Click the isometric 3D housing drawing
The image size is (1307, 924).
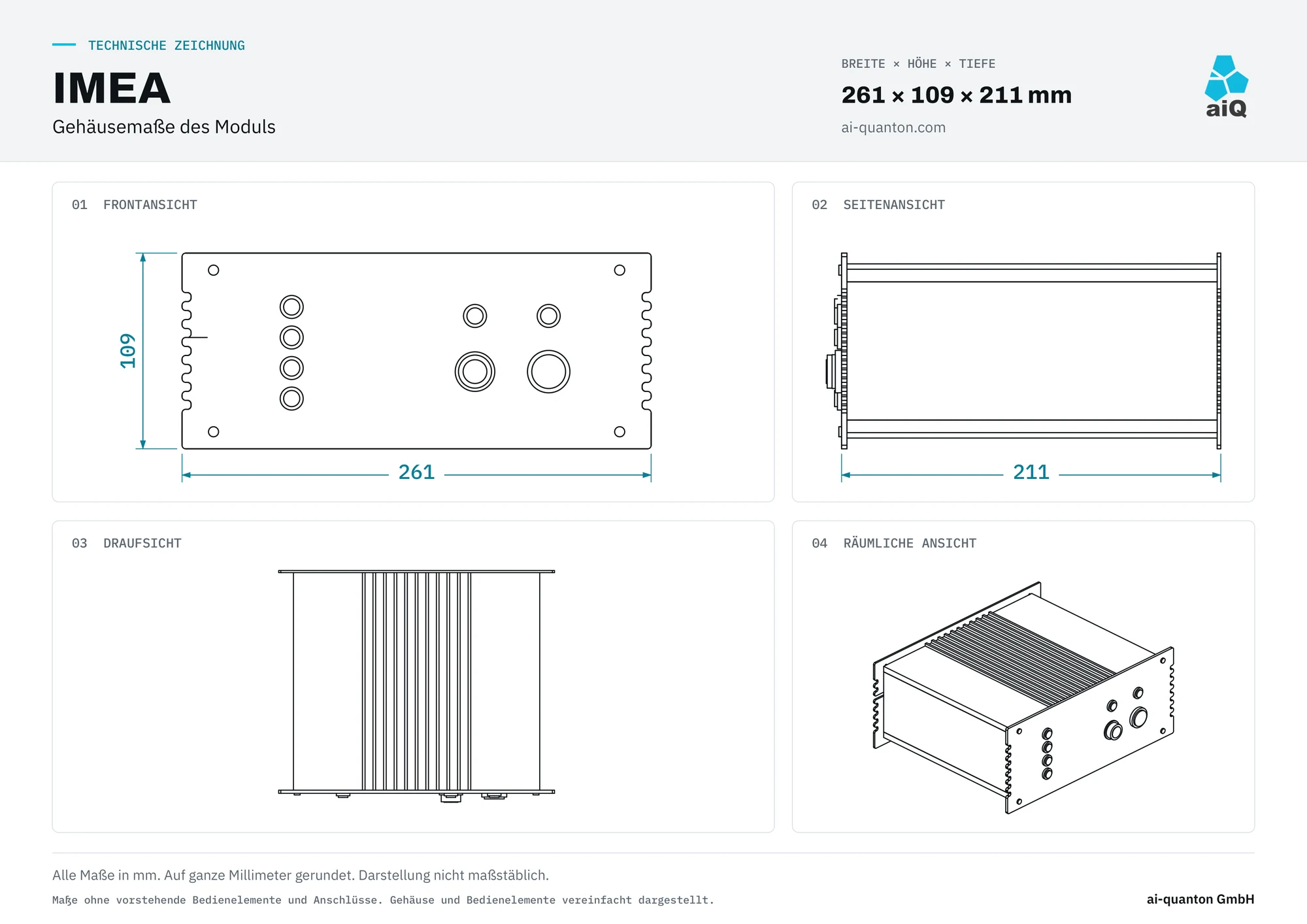(1023, 697)
